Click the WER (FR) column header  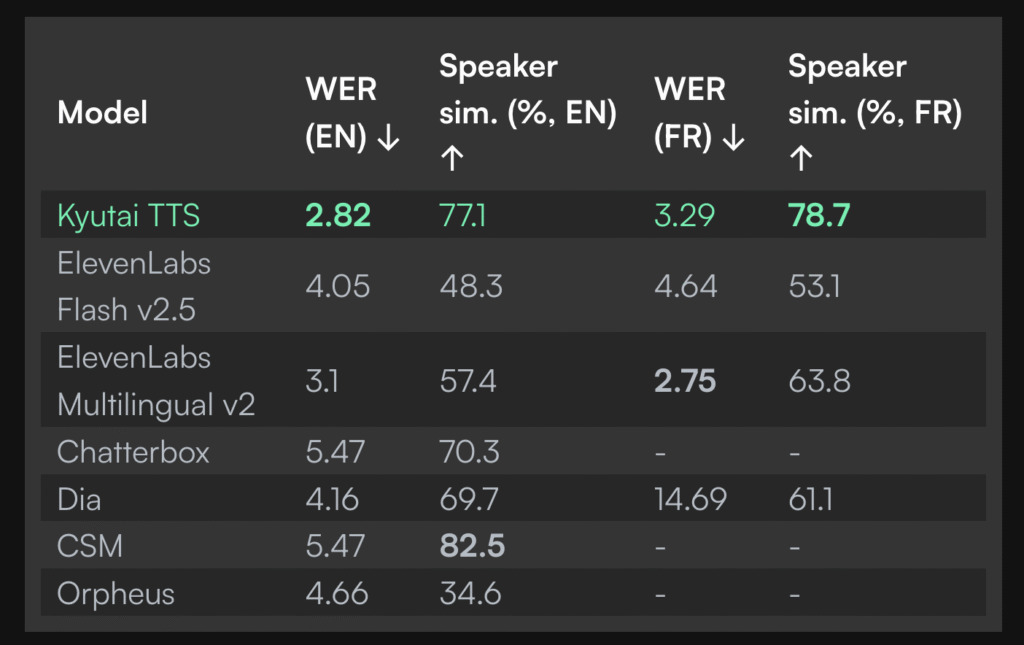pos(700,113)
